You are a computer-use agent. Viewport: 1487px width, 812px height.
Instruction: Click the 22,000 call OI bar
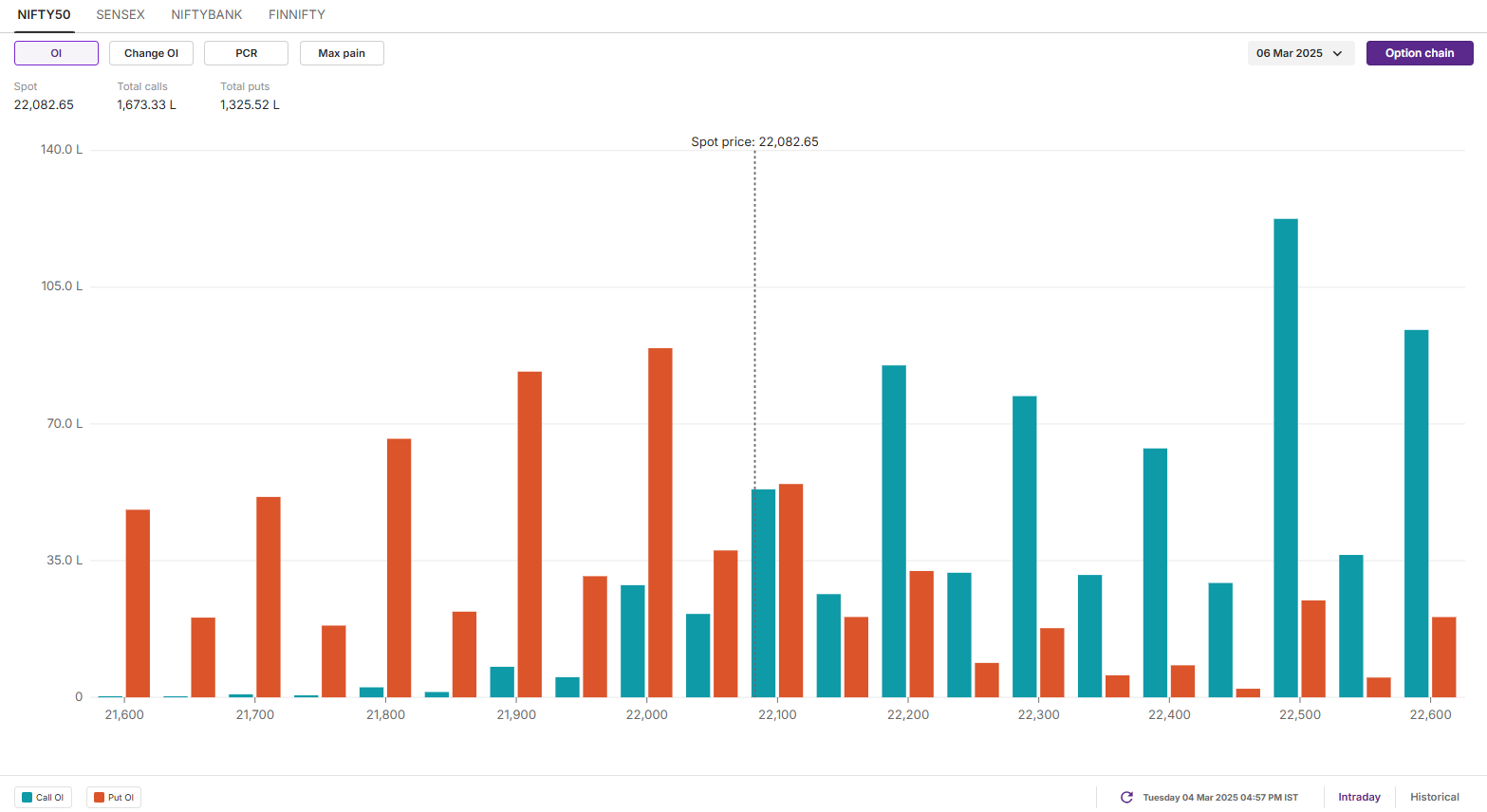[633, 641]
